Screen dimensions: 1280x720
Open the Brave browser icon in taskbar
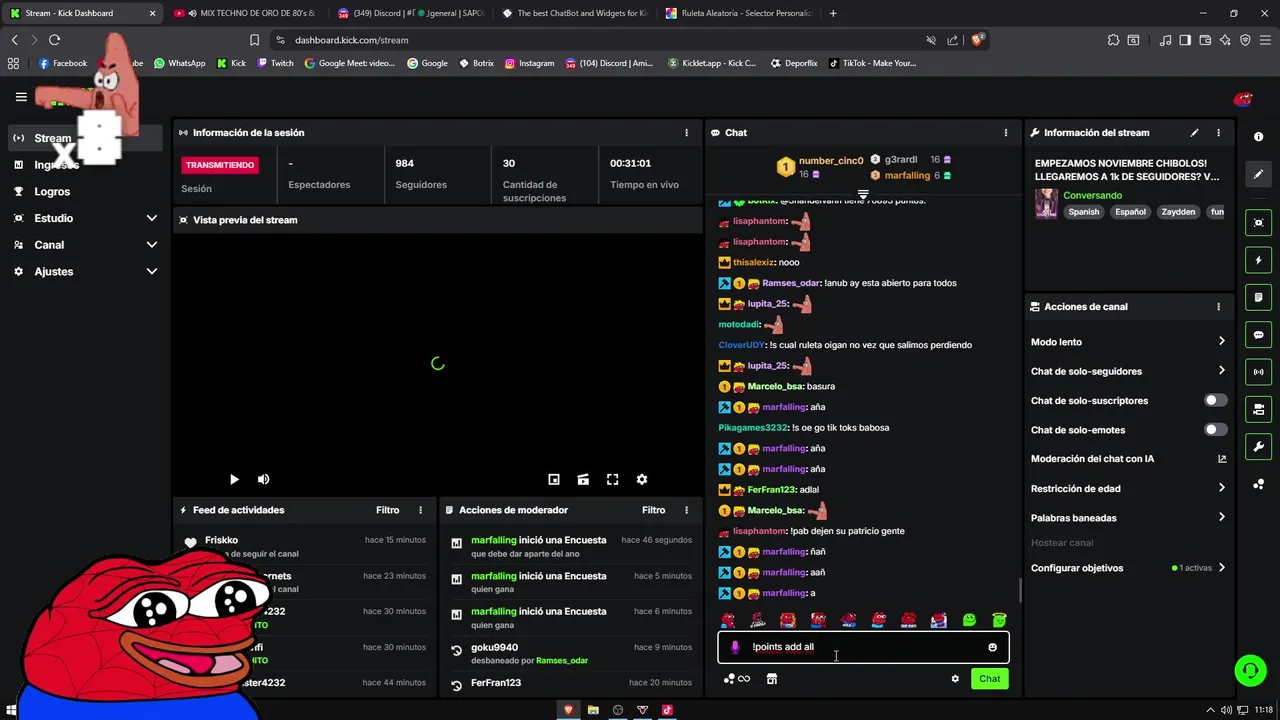point(568,710)
